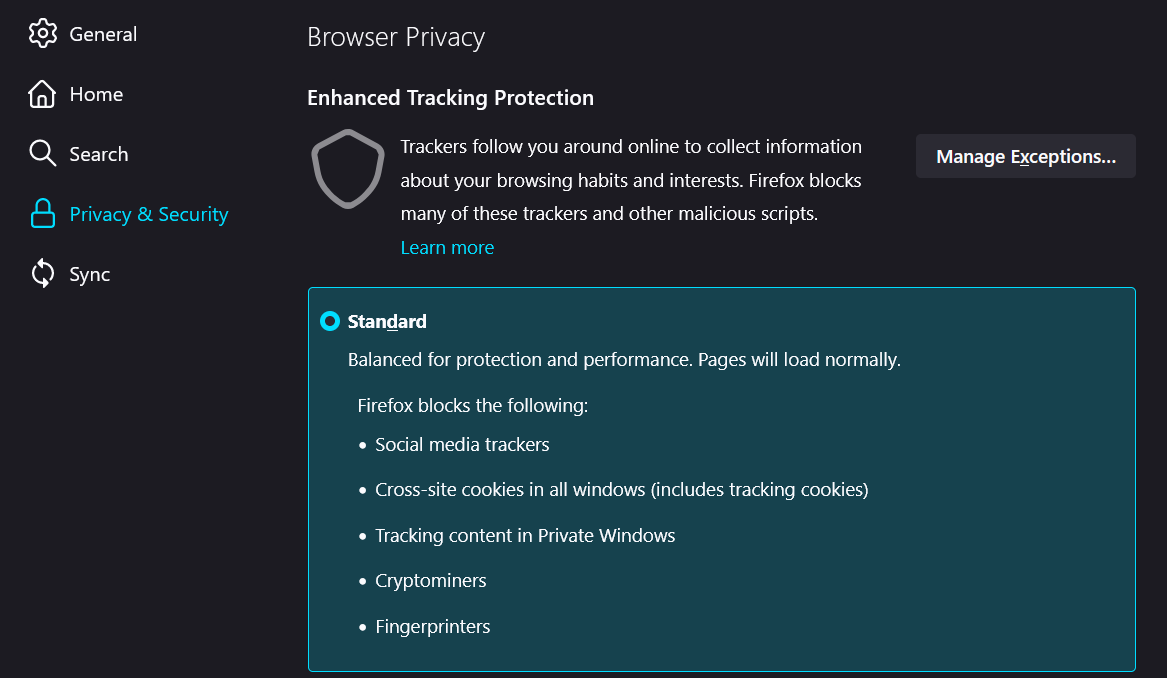Open the Sync settings section

[x=90, y=273]
